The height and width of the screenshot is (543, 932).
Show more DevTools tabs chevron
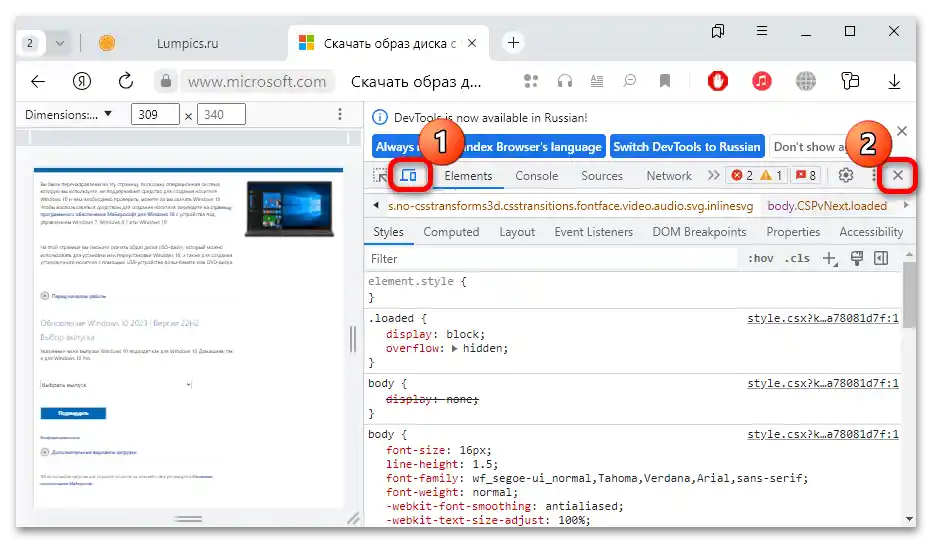pyautogui.click(x=713, y=175)
